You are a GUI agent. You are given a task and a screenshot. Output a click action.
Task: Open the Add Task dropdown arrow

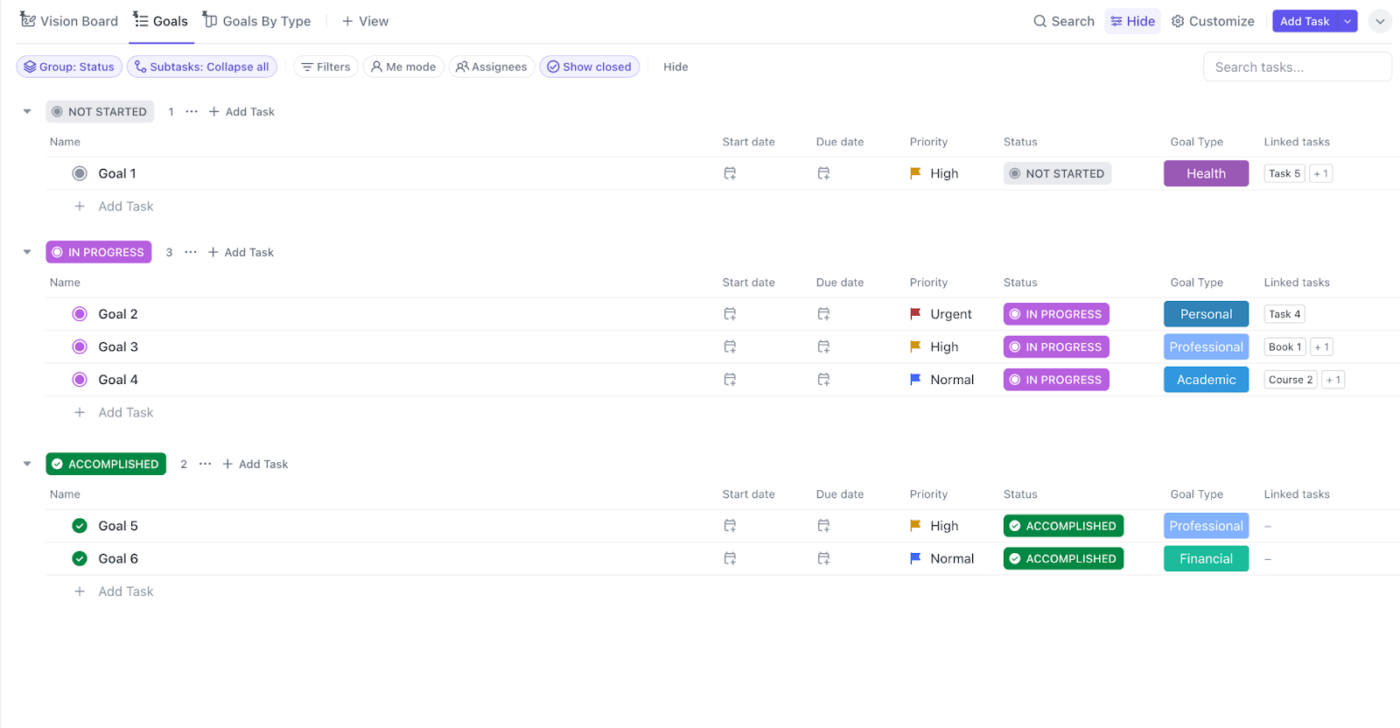coord(1347,20)
